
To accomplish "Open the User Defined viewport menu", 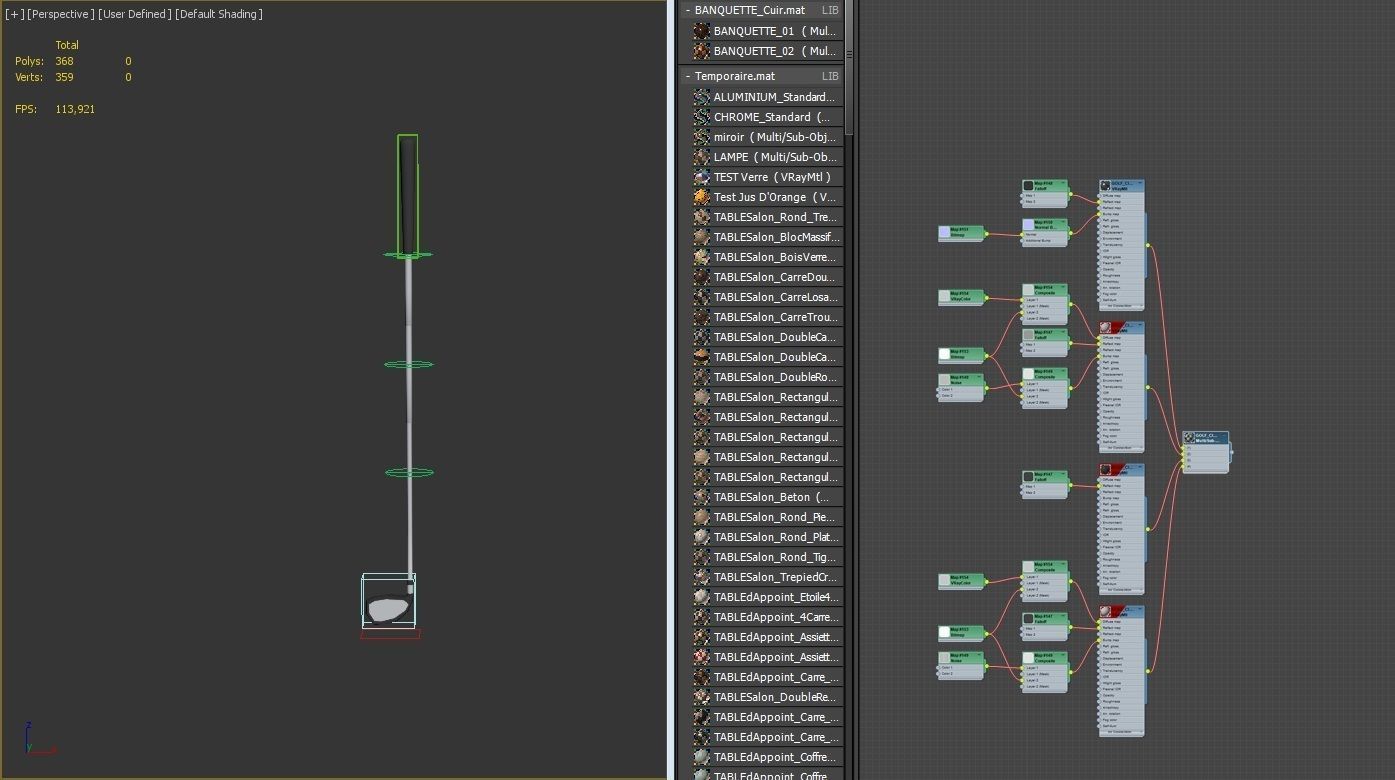I will point(135,14).
